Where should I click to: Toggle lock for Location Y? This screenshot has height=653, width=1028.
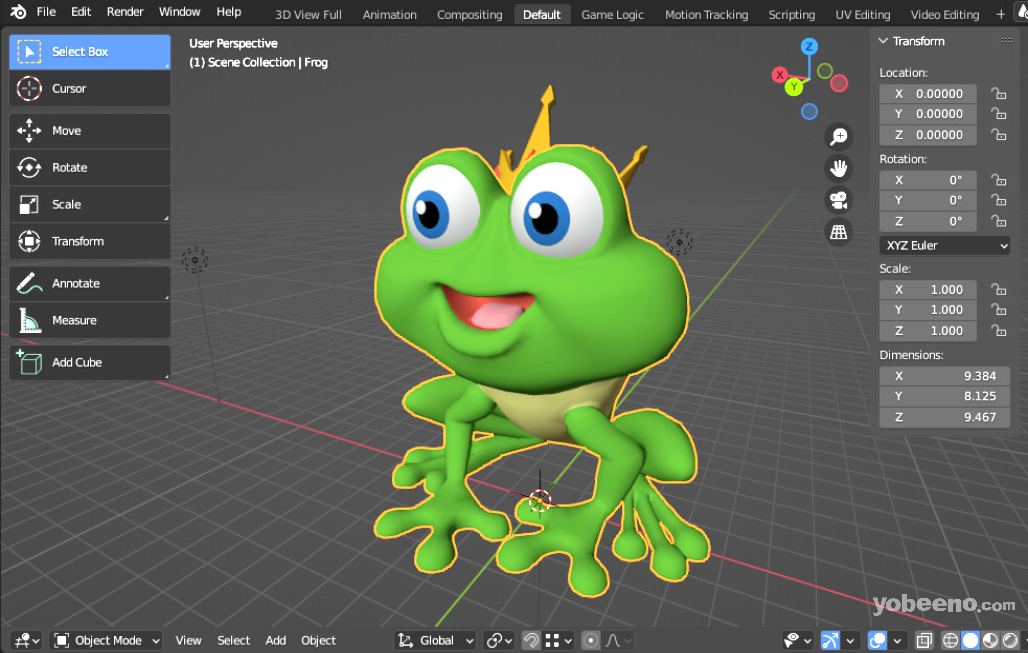click(x=998, y=114)
